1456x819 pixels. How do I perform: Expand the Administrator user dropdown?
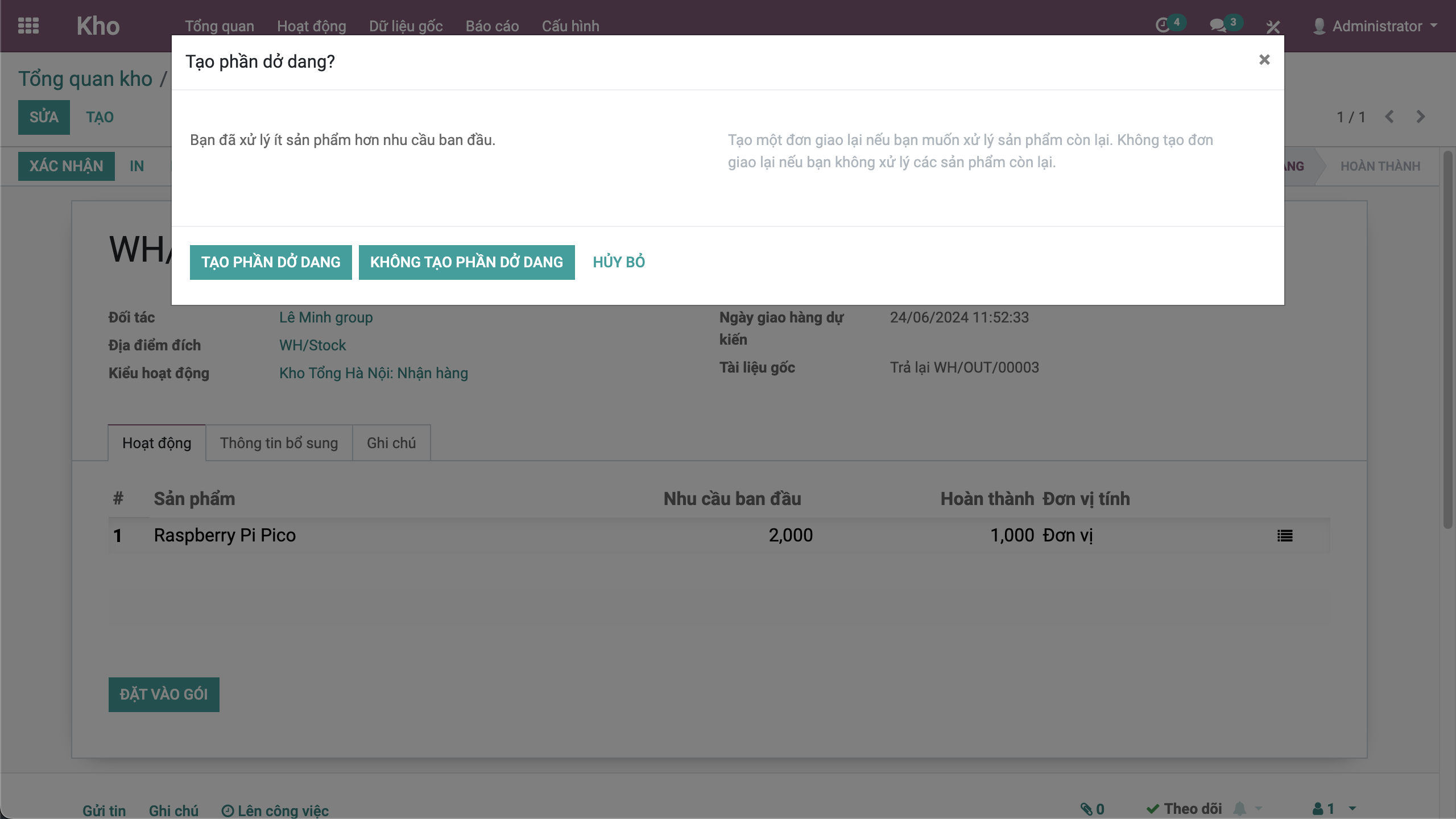coord(1376,26)
